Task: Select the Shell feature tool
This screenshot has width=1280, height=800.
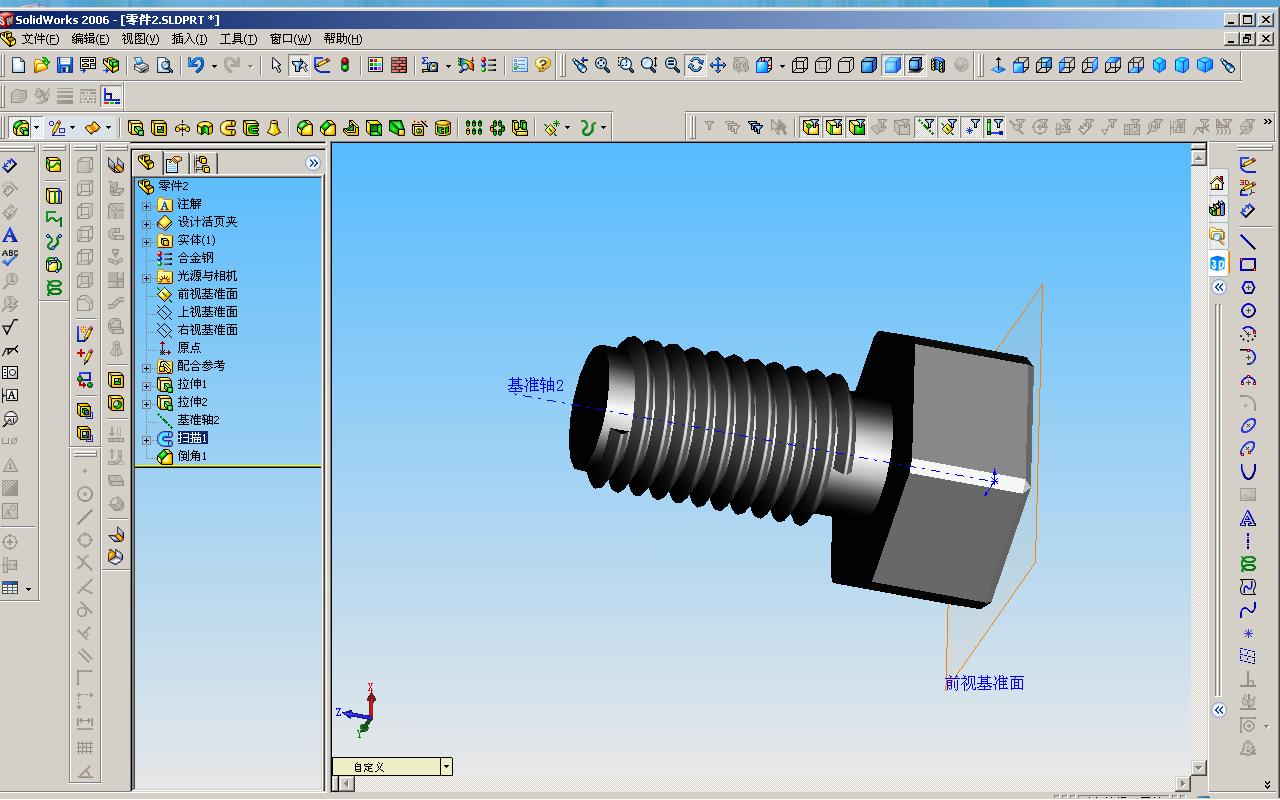Action: pyautogui.click(x=374, y=128)
